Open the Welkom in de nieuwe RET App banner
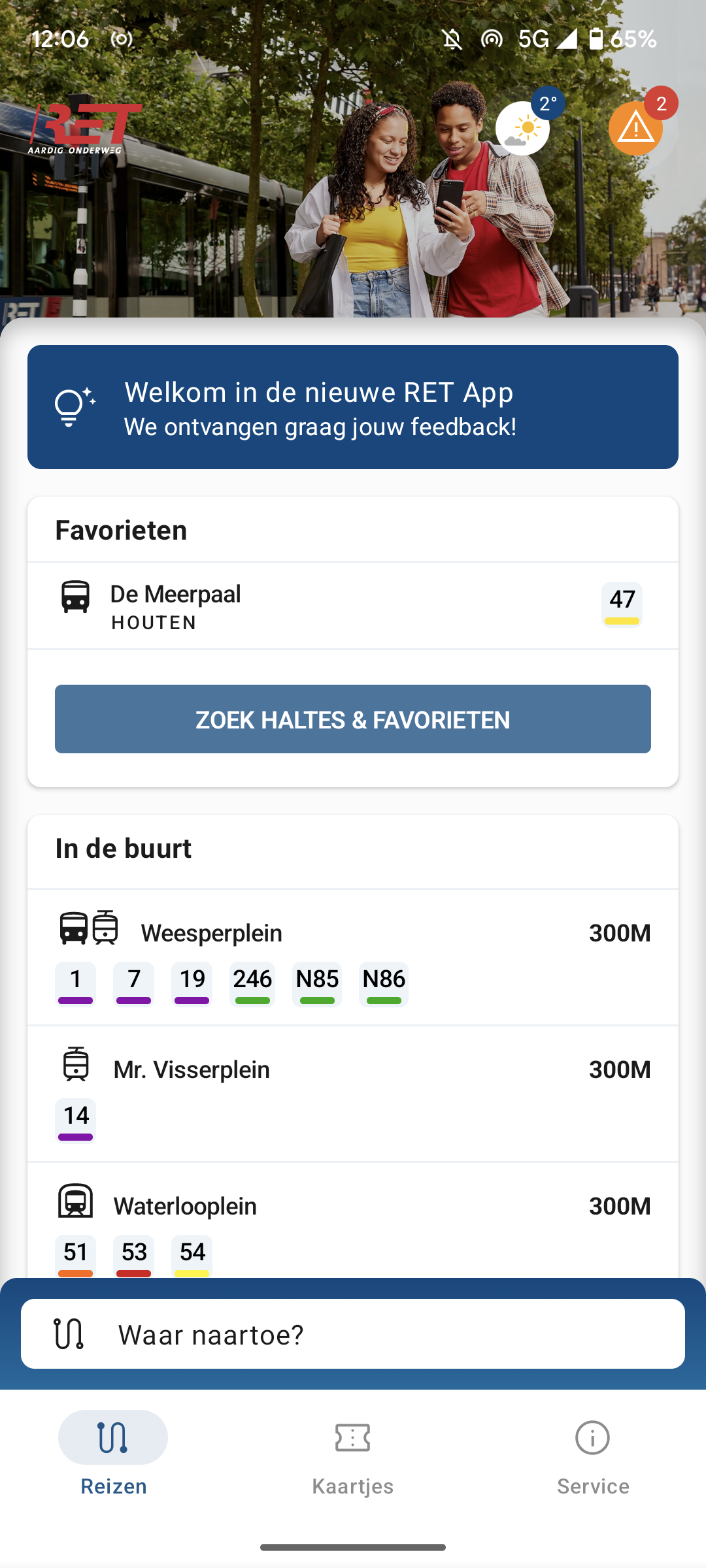Screen dimensions: 706x1568 (353, 407)
